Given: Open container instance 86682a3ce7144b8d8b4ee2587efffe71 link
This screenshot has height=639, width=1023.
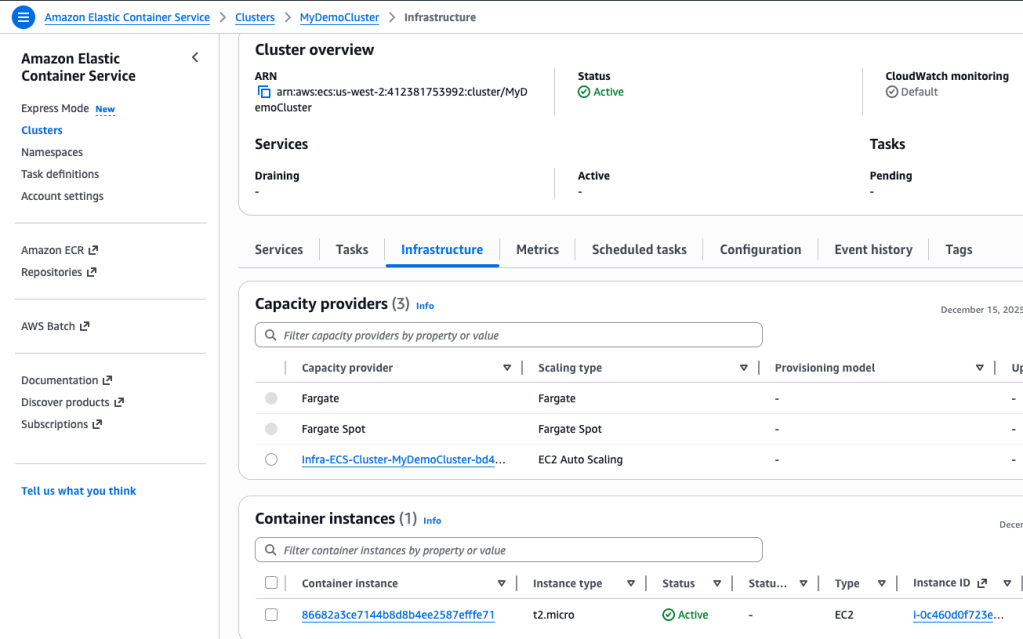Looking at the screenshot, I should [x=398, y=615].
